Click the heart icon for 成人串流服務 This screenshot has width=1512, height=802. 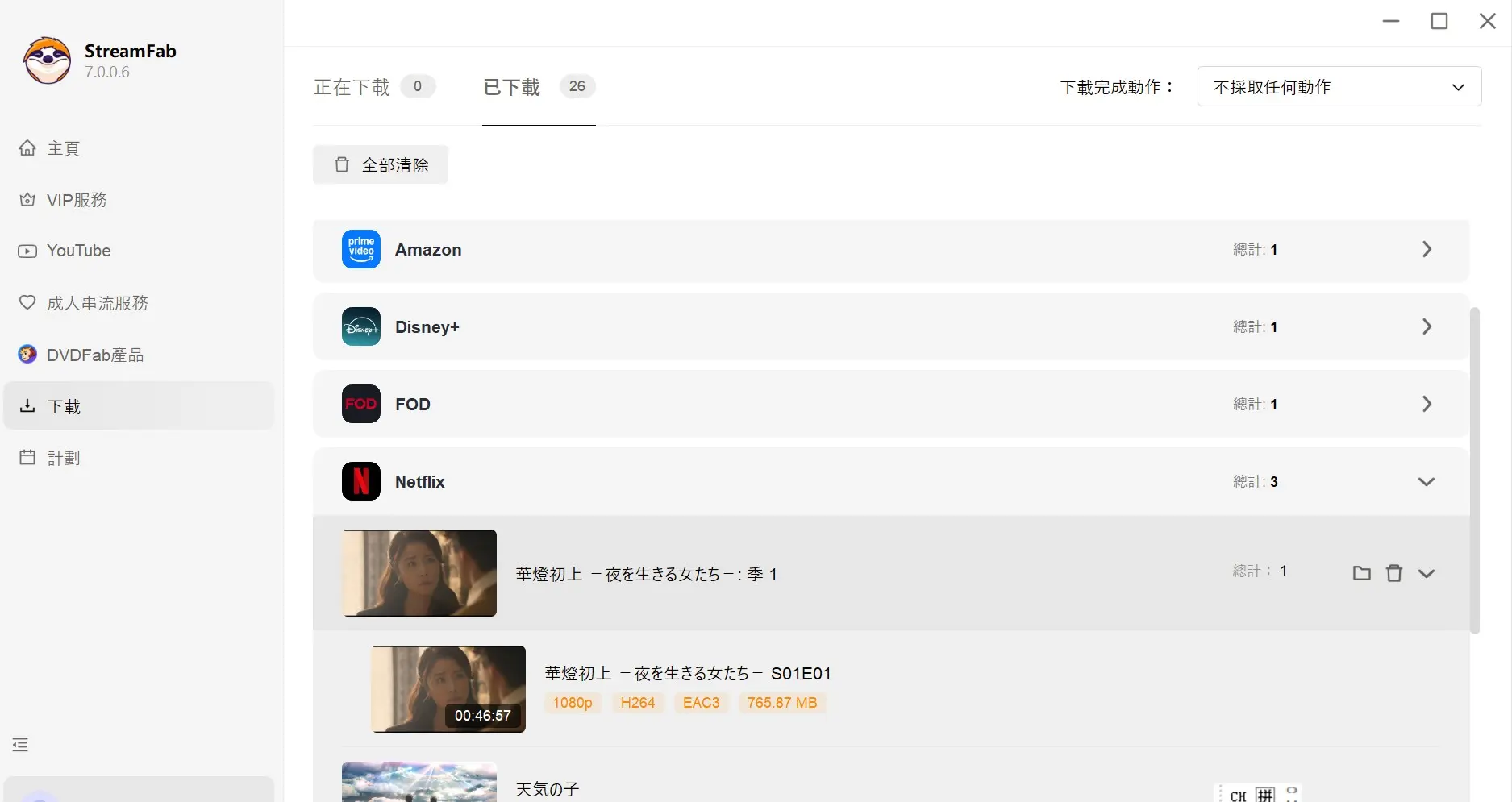[x=27, y=302]
